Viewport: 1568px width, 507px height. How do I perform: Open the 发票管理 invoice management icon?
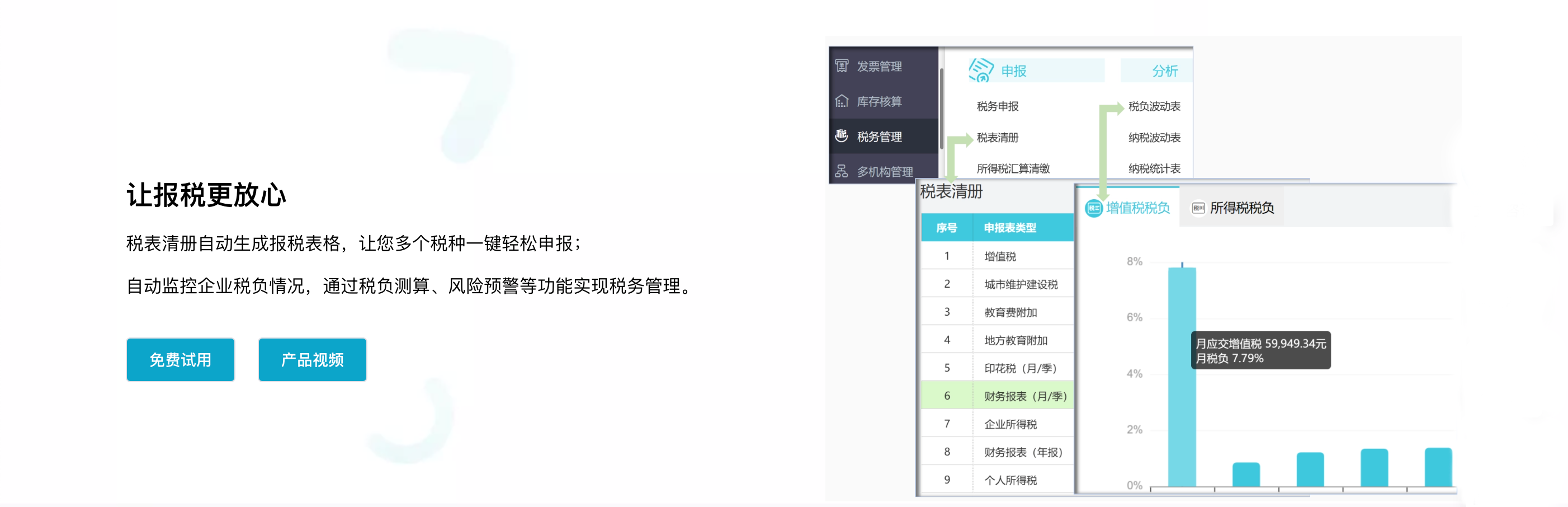coord(841,67)
